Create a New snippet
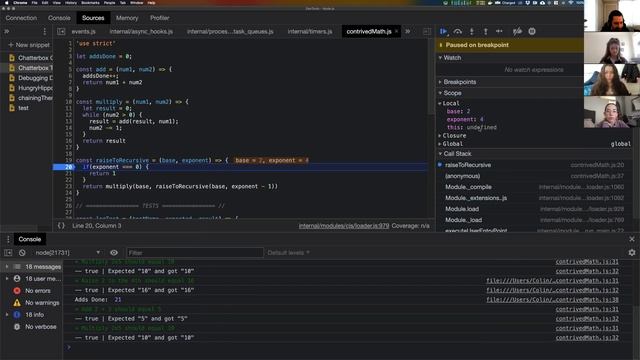The width and height of the screenshot is (640, 360). pyautogui.click(x=29, y=45)
